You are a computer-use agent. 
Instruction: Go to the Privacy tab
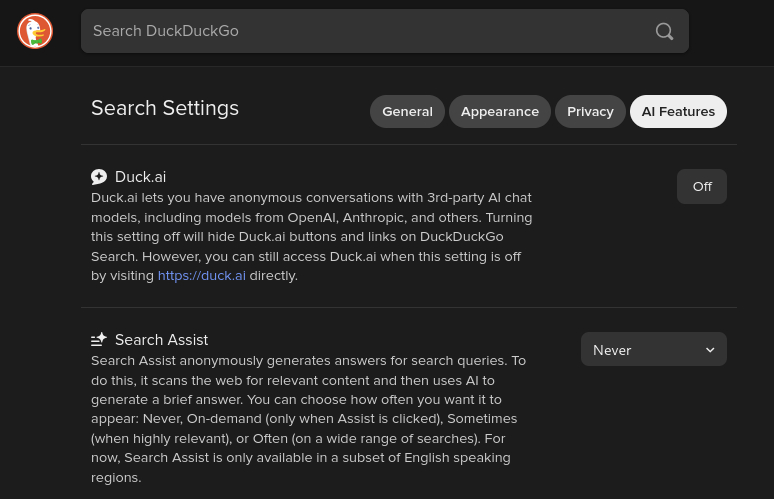[x=590, y=112]
